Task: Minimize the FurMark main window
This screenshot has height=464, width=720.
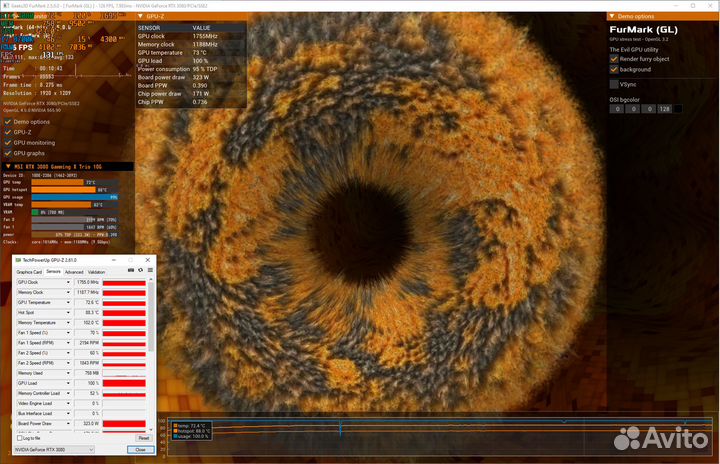Action: 677,6
